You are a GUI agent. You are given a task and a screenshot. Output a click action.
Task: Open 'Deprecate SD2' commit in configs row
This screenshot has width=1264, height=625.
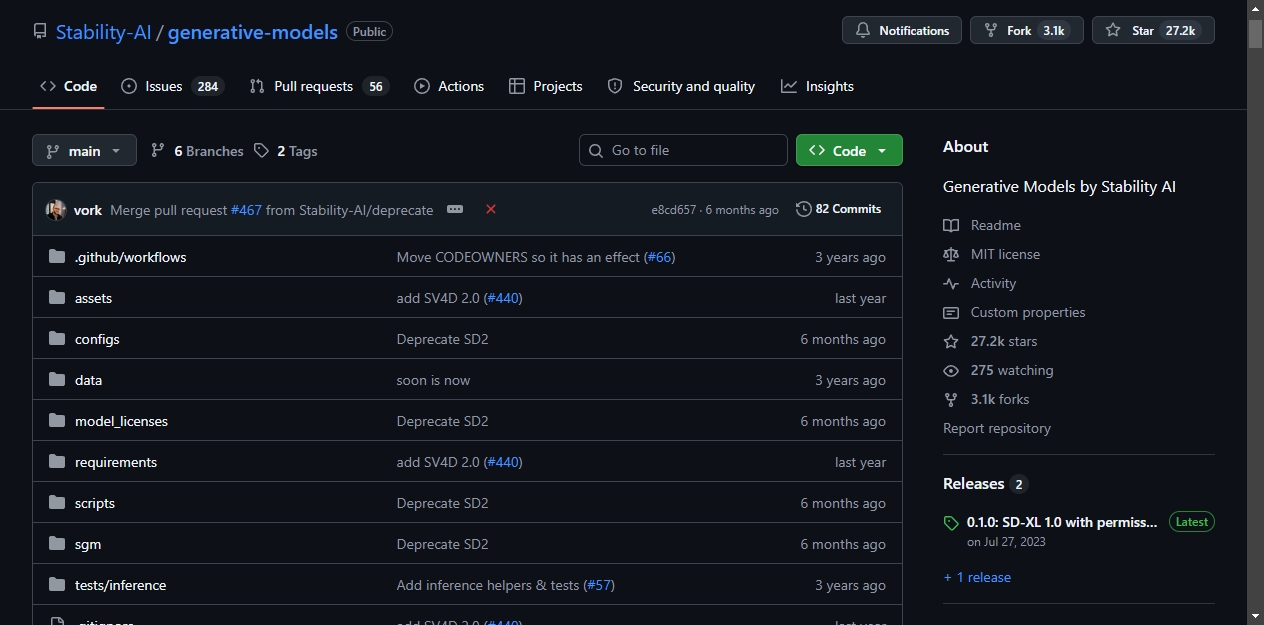442,339
